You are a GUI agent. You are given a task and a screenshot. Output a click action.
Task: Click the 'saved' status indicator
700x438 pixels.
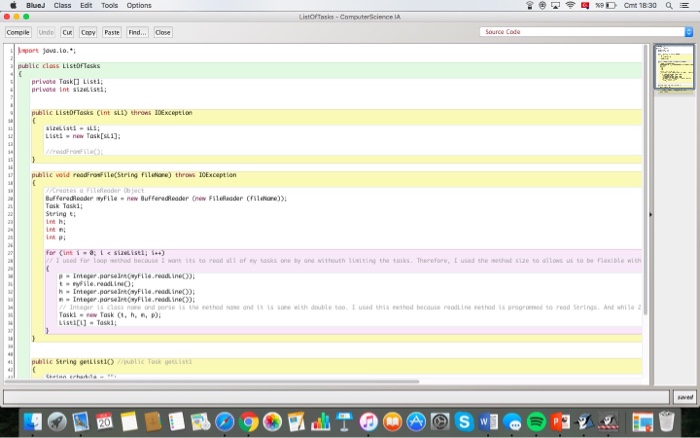pos(685,397)
